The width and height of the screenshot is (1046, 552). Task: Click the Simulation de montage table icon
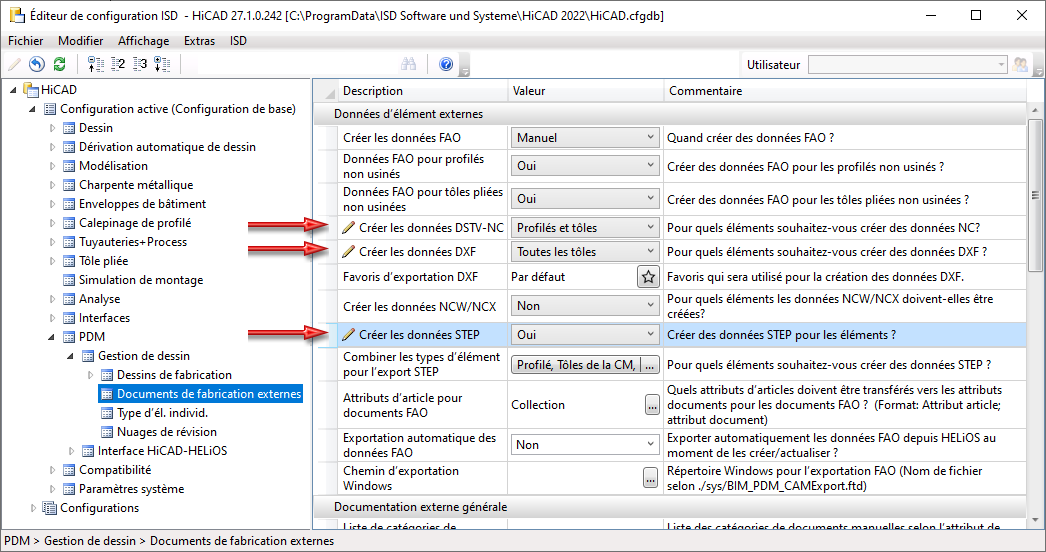69,280
